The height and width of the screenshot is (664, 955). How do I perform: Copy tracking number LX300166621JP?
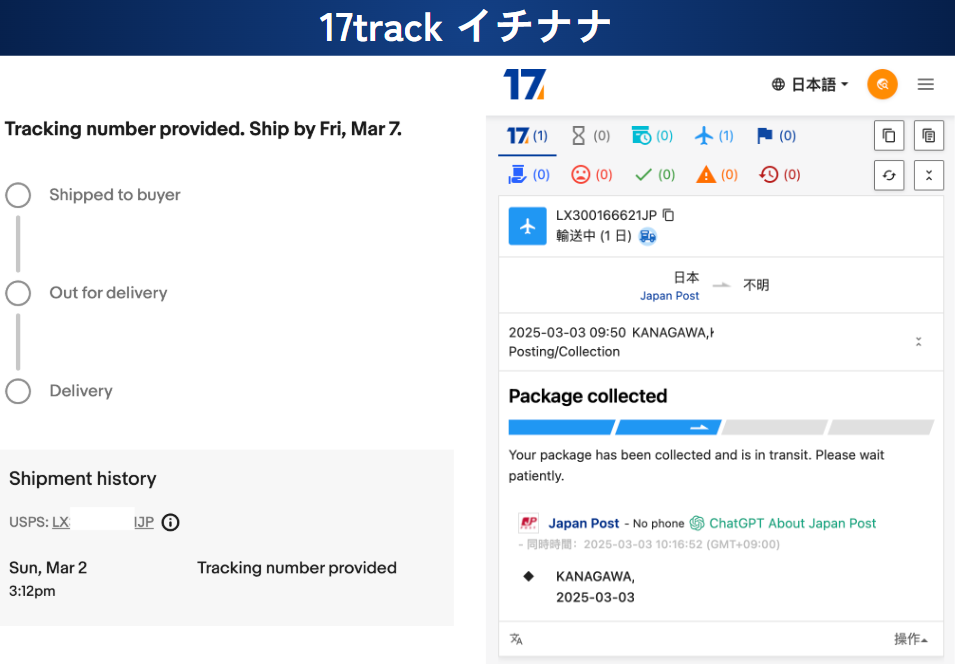(x=669, y=215)
